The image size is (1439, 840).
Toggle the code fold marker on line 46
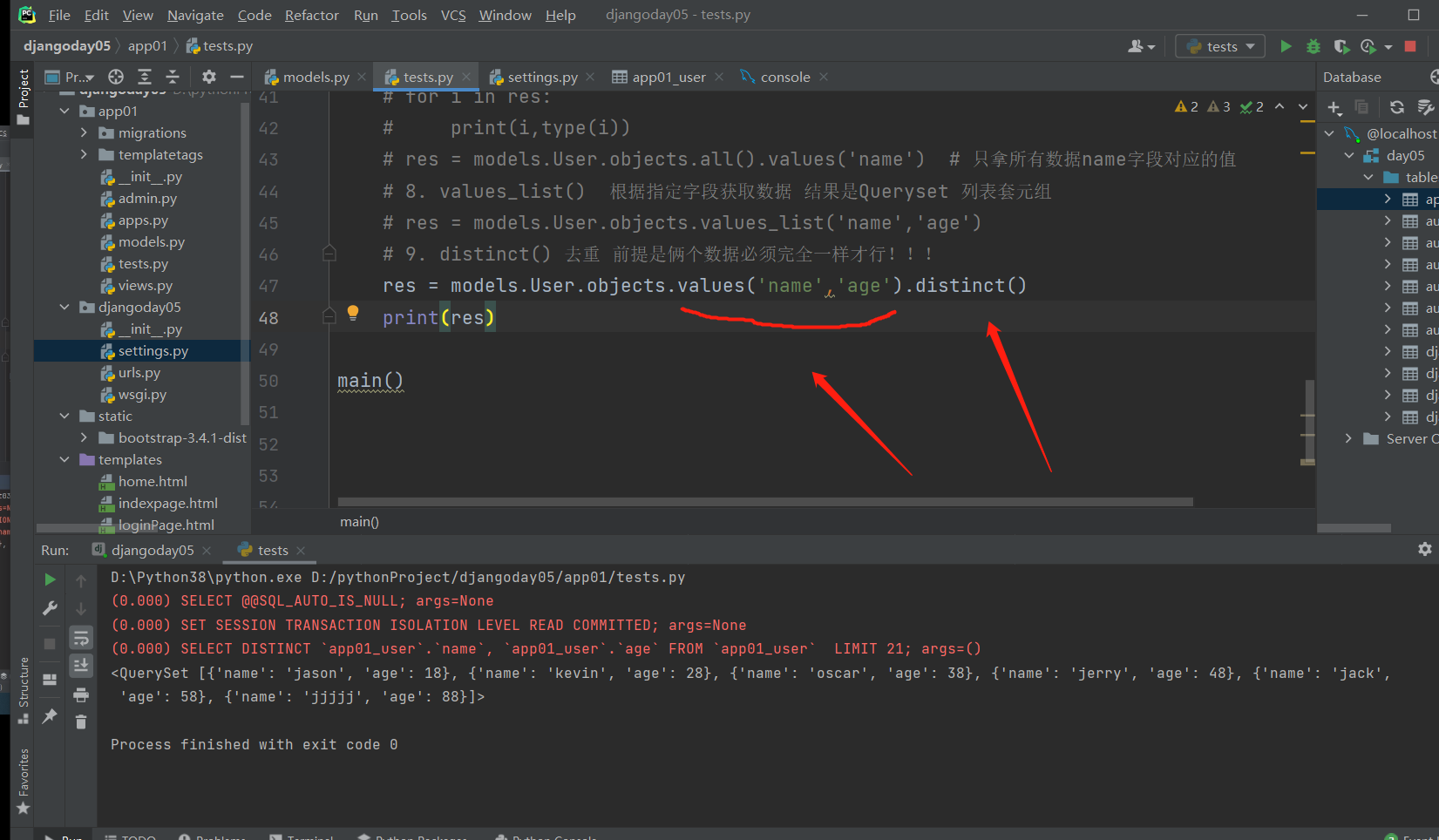pyautogui.click(x=329, y=254)
